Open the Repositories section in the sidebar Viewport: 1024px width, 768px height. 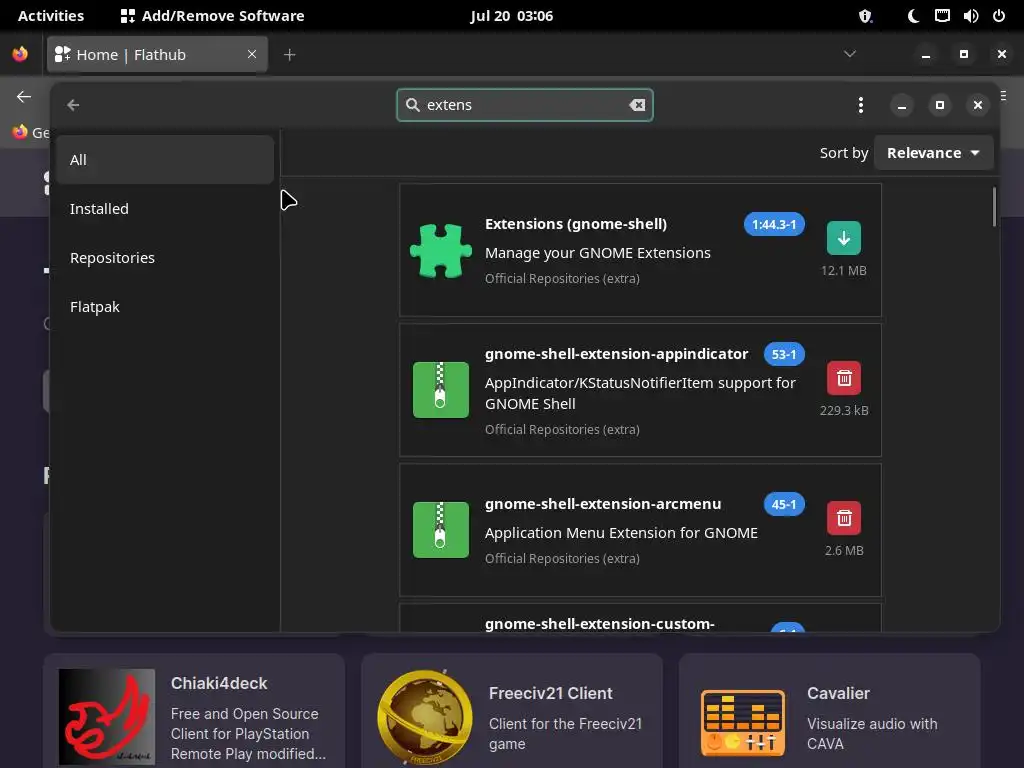[165, 258]
